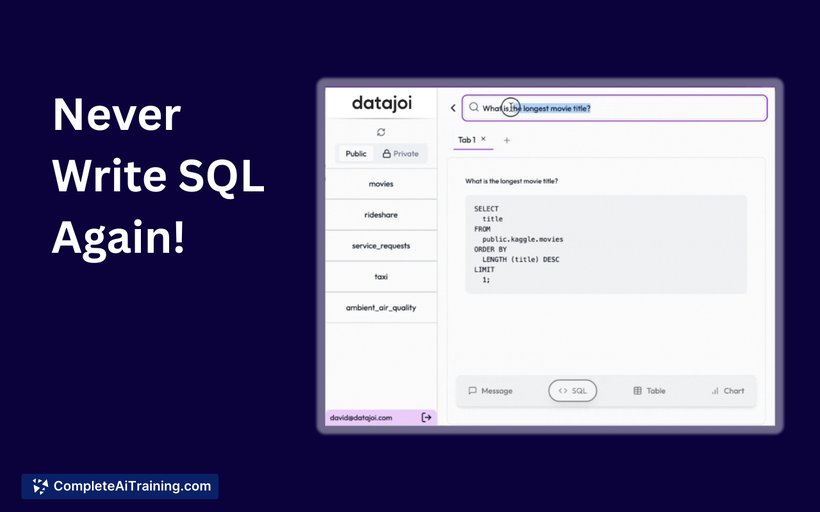The image size is (820, 512).
Task: Click the refresh datasets icon
Action: (x=381, y=132)
